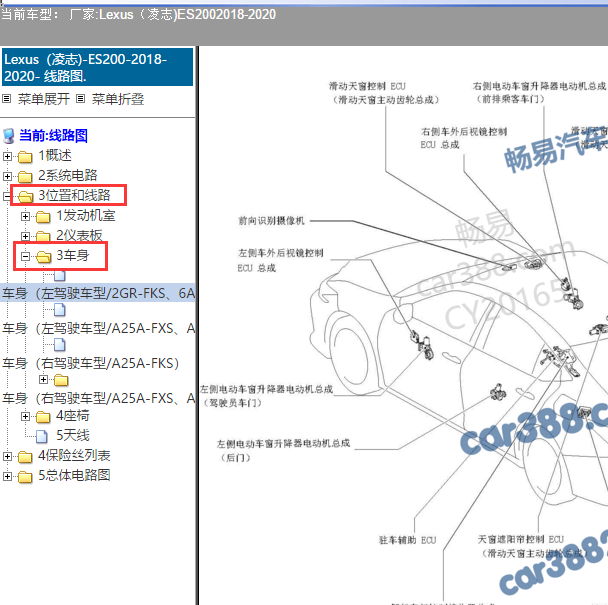
Task: Expand the folder above 车身 右驾驶车型/A25A-FXS
Action: tap(43, 379)
